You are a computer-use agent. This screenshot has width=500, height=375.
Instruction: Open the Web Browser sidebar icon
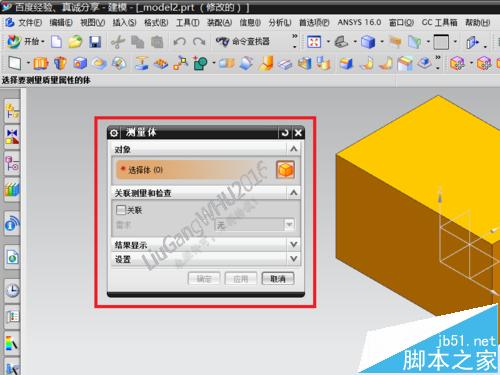[12, 257]
